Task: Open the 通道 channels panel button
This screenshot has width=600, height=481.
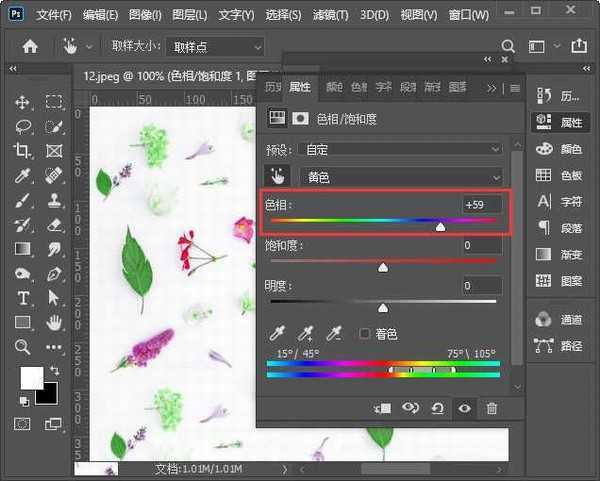Action: tap(560, 320)
